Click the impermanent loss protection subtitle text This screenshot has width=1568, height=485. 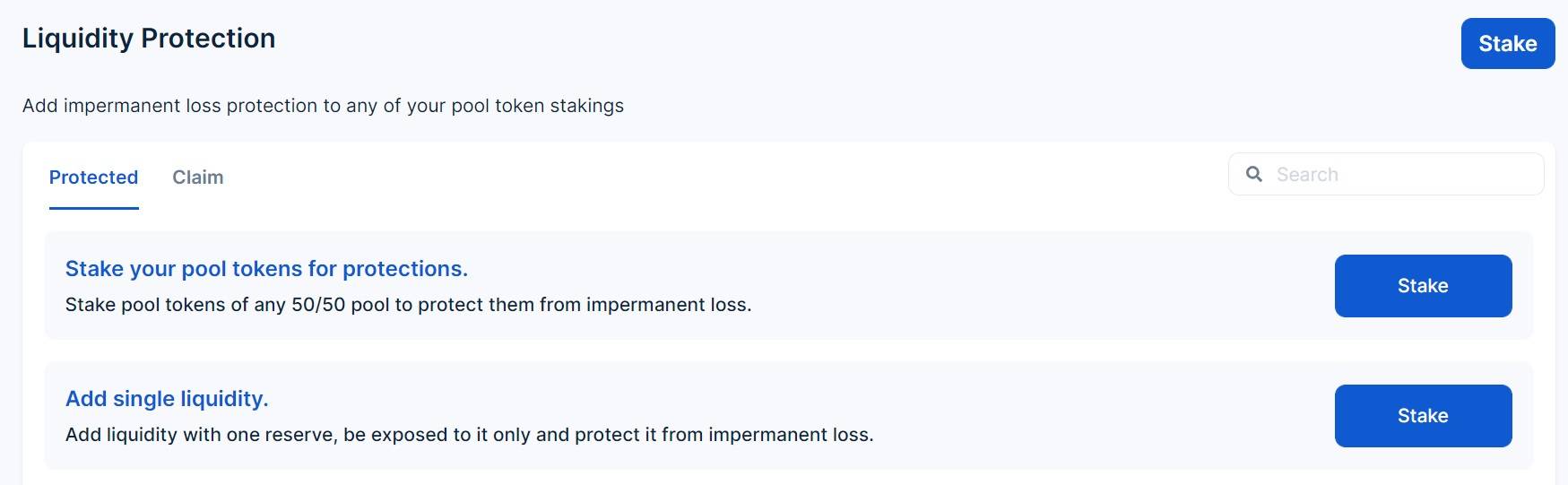[323, 106]
